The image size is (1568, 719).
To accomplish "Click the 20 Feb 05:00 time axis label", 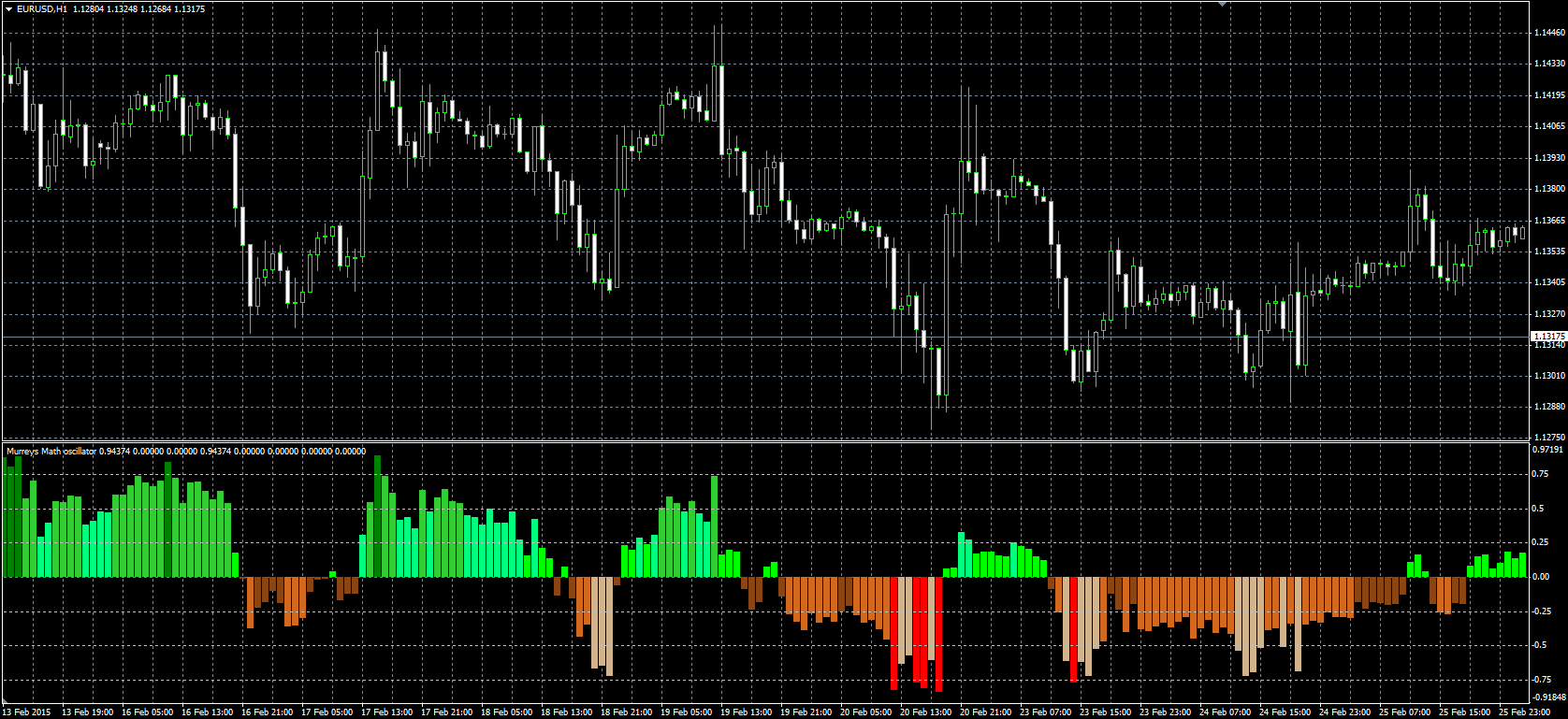I will click(x=865, y=712).
